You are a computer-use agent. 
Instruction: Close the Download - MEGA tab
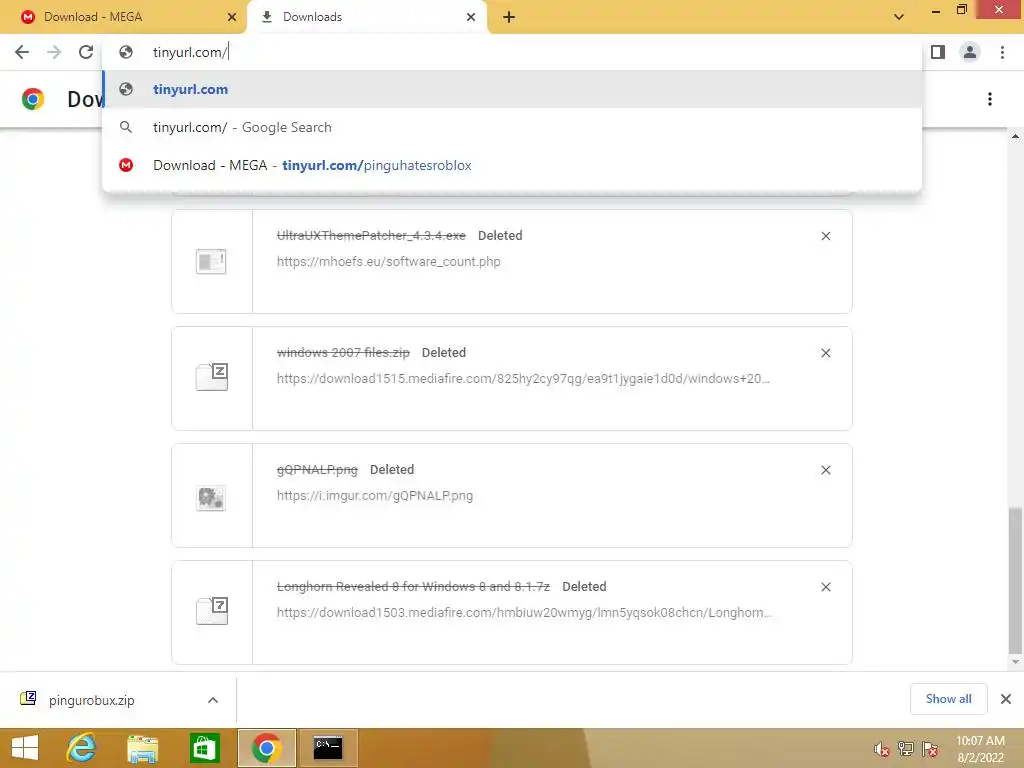click(x=232, y=17)
